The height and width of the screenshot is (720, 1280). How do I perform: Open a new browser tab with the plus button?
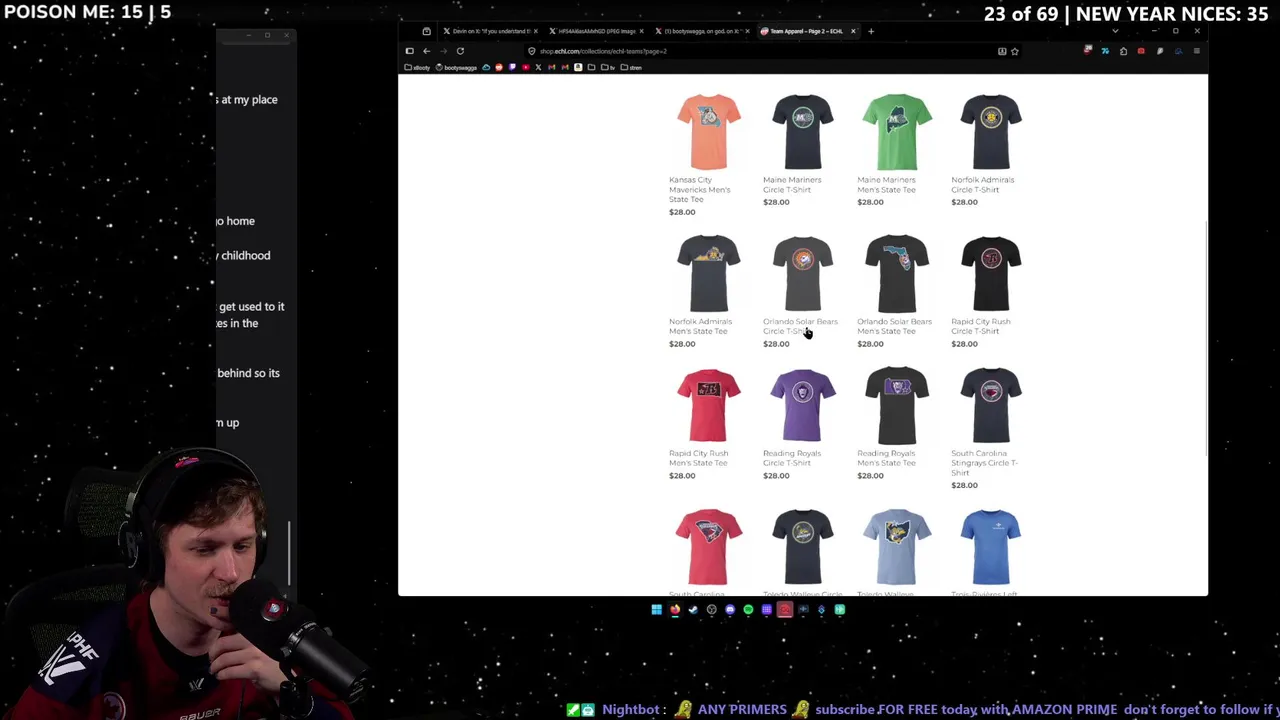click(x=871, y=31)
